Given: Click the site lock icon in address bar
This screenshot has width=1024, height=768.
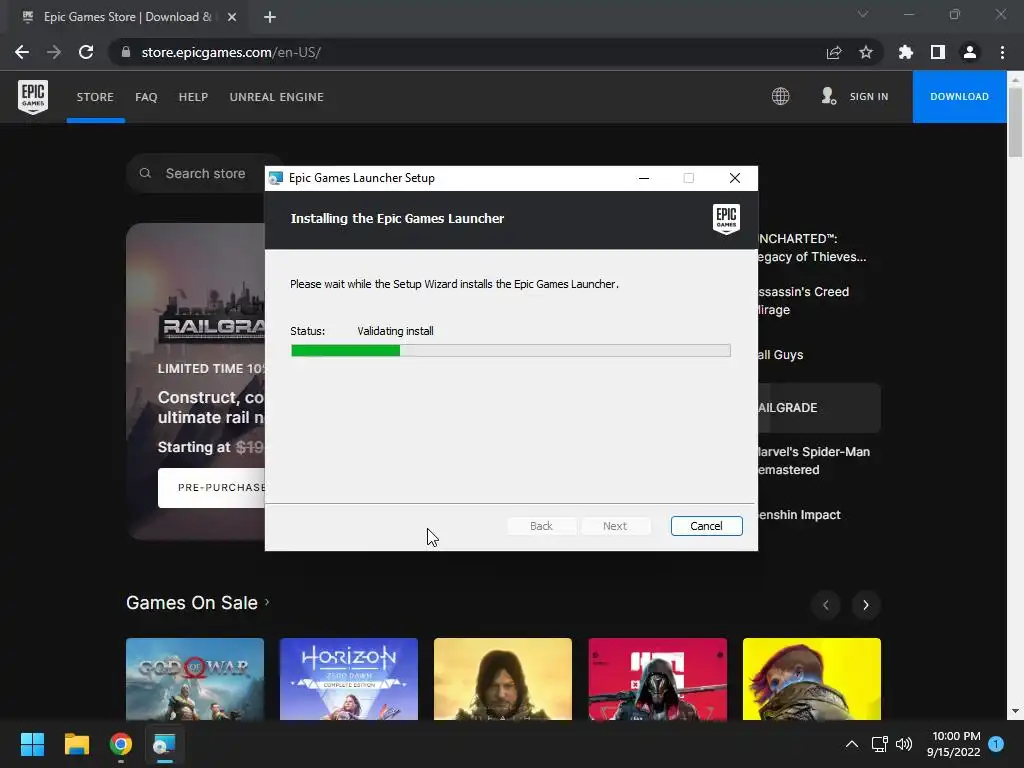Looking at the screenshot, I should click(x=126, y=52).
